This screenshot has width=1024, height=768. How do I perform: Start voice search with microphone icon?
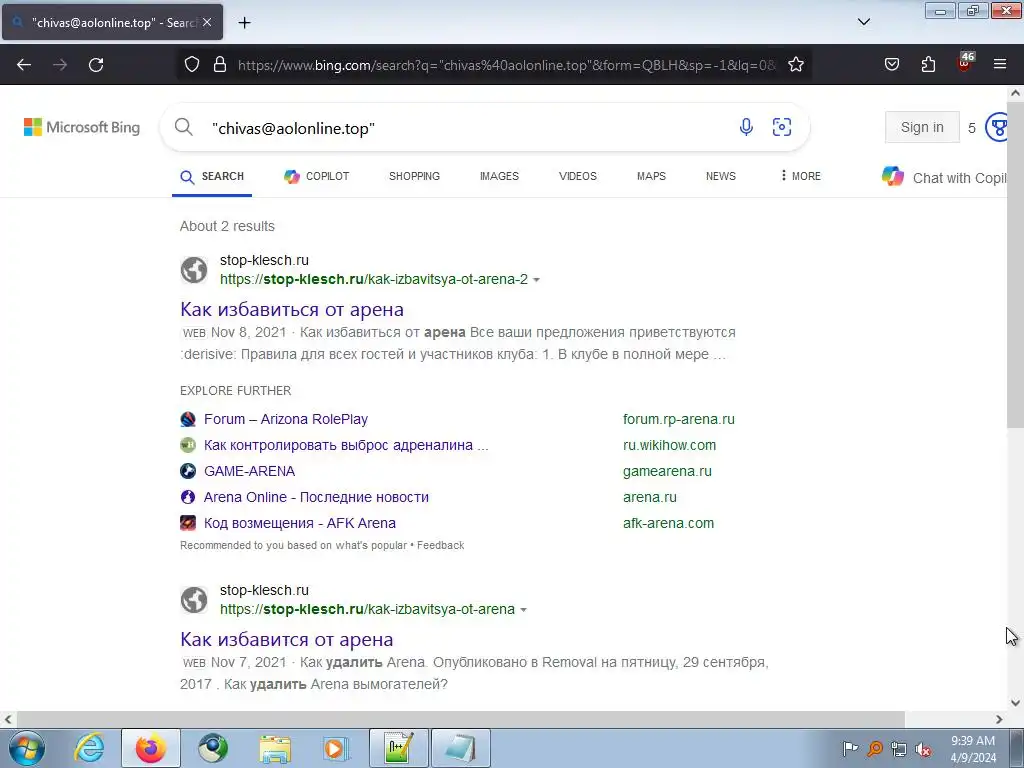(746, 127)
